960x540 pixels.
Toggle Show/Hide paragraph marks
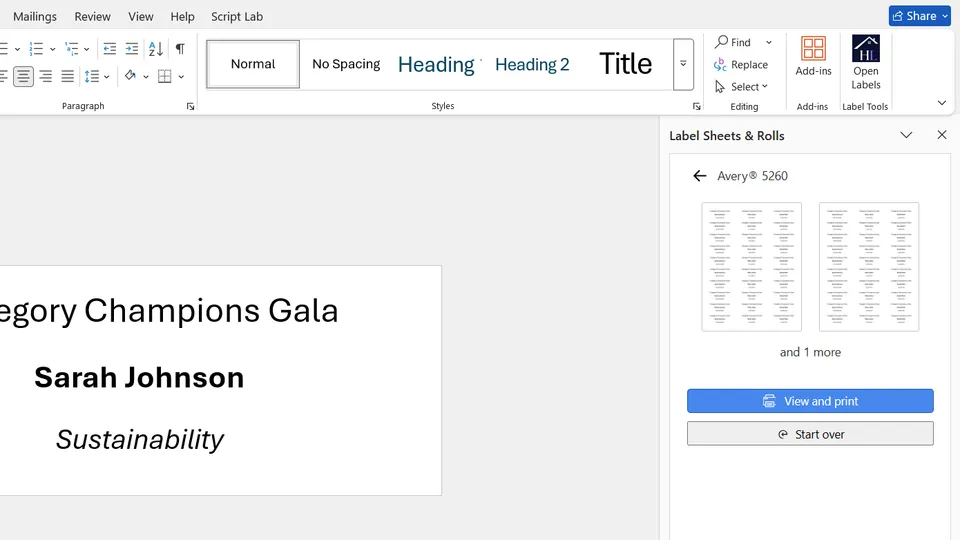(x=180, y=48)
